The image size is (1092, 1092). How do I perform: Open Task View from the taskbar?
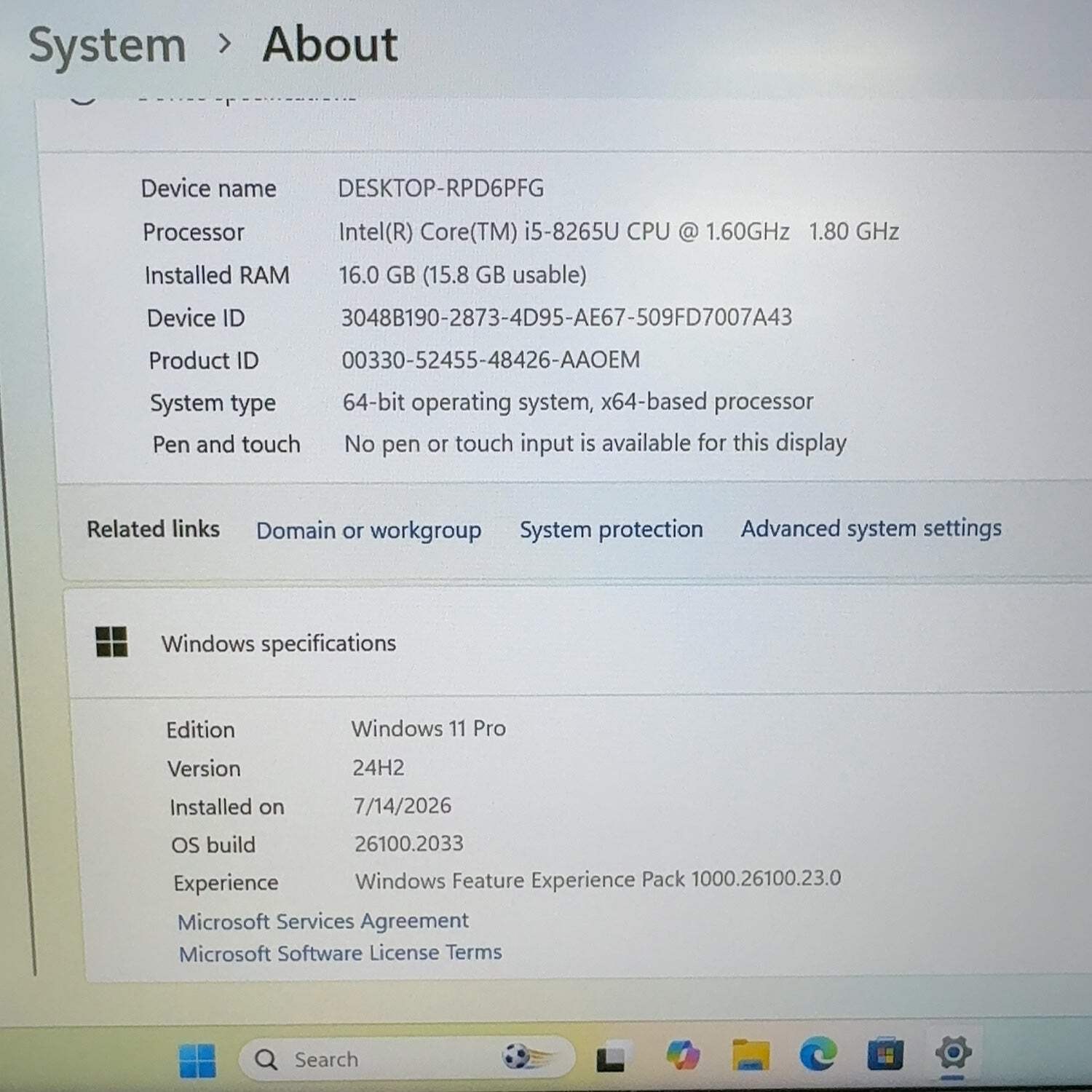[610, 1058]
